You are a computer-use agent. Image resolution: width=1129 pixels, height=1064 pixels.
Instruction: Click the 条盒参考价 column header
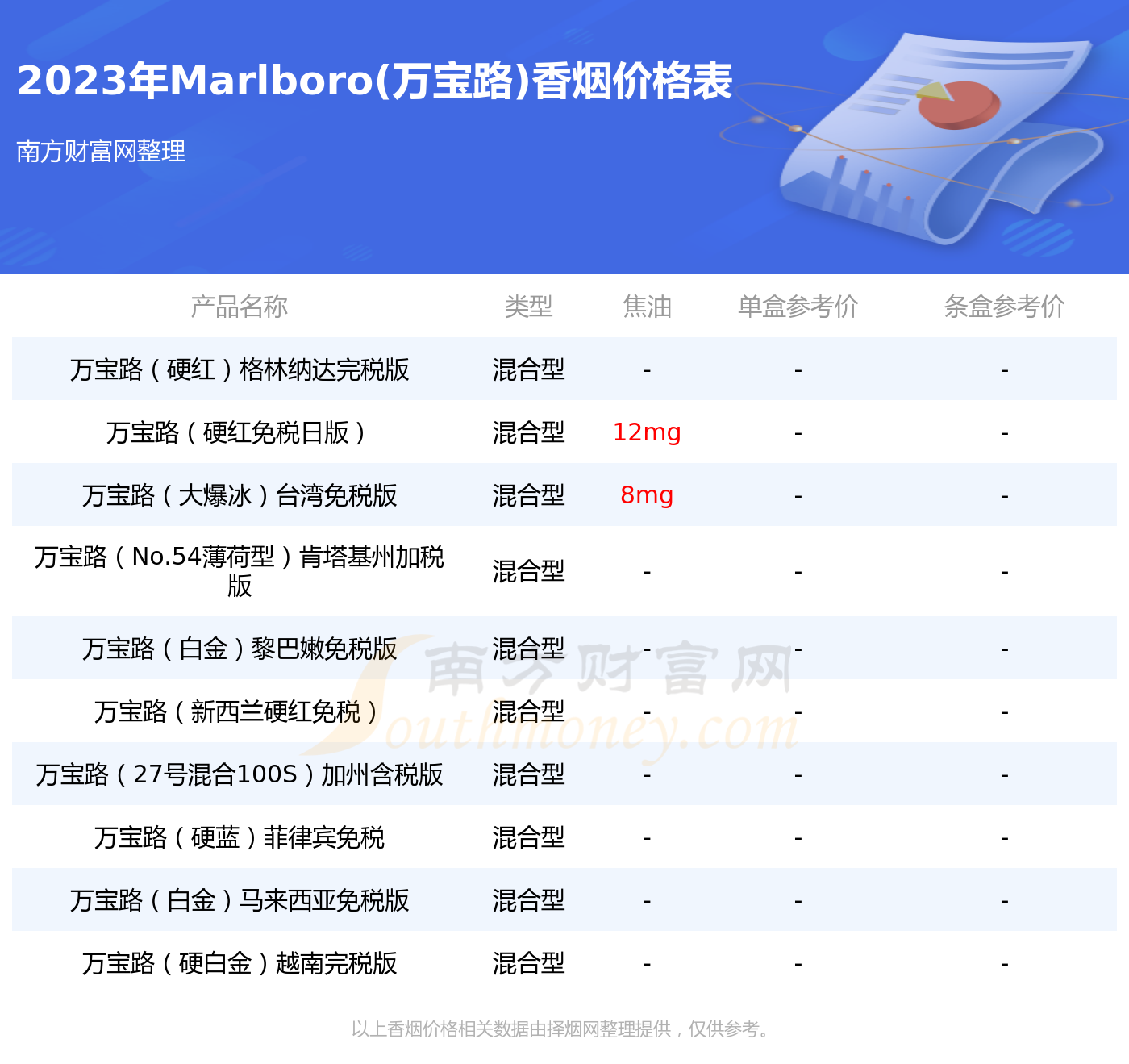(1005, 307)
